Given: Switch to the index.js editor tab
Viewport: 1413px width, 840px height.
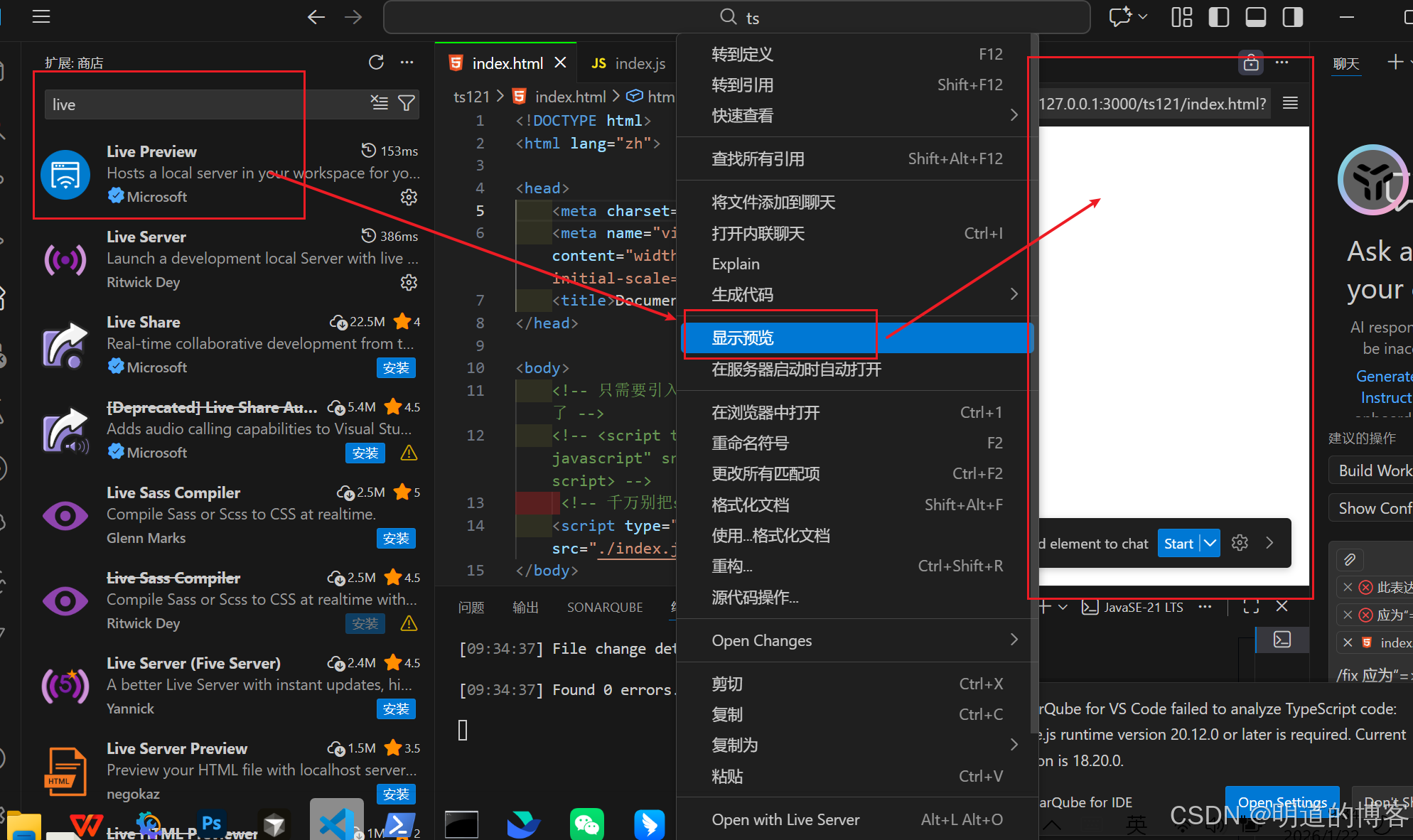Looking at the screenshot, I should [628, 63].
